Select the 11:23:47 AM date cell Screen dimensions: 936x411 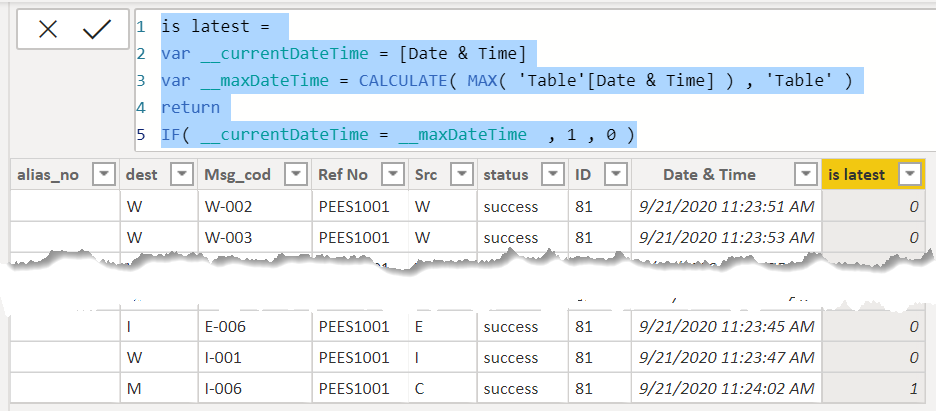coord(726,357)
